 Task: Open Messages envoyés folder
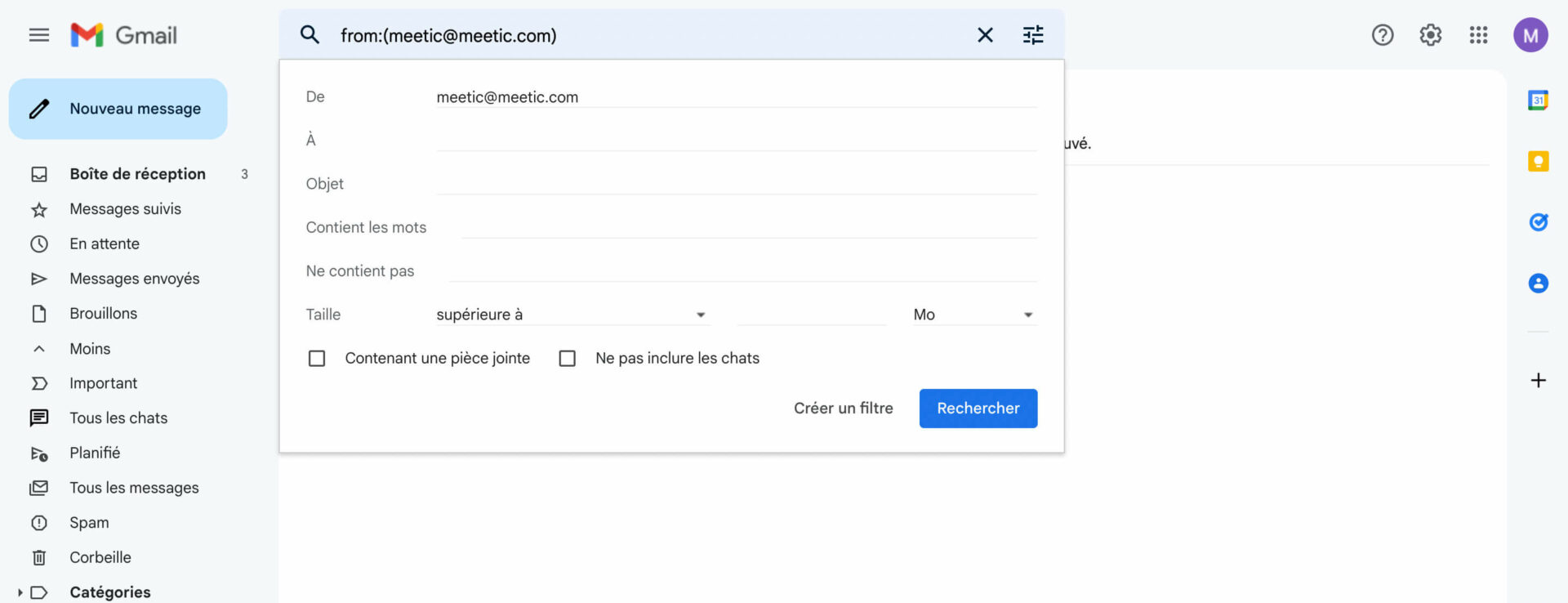135,279
